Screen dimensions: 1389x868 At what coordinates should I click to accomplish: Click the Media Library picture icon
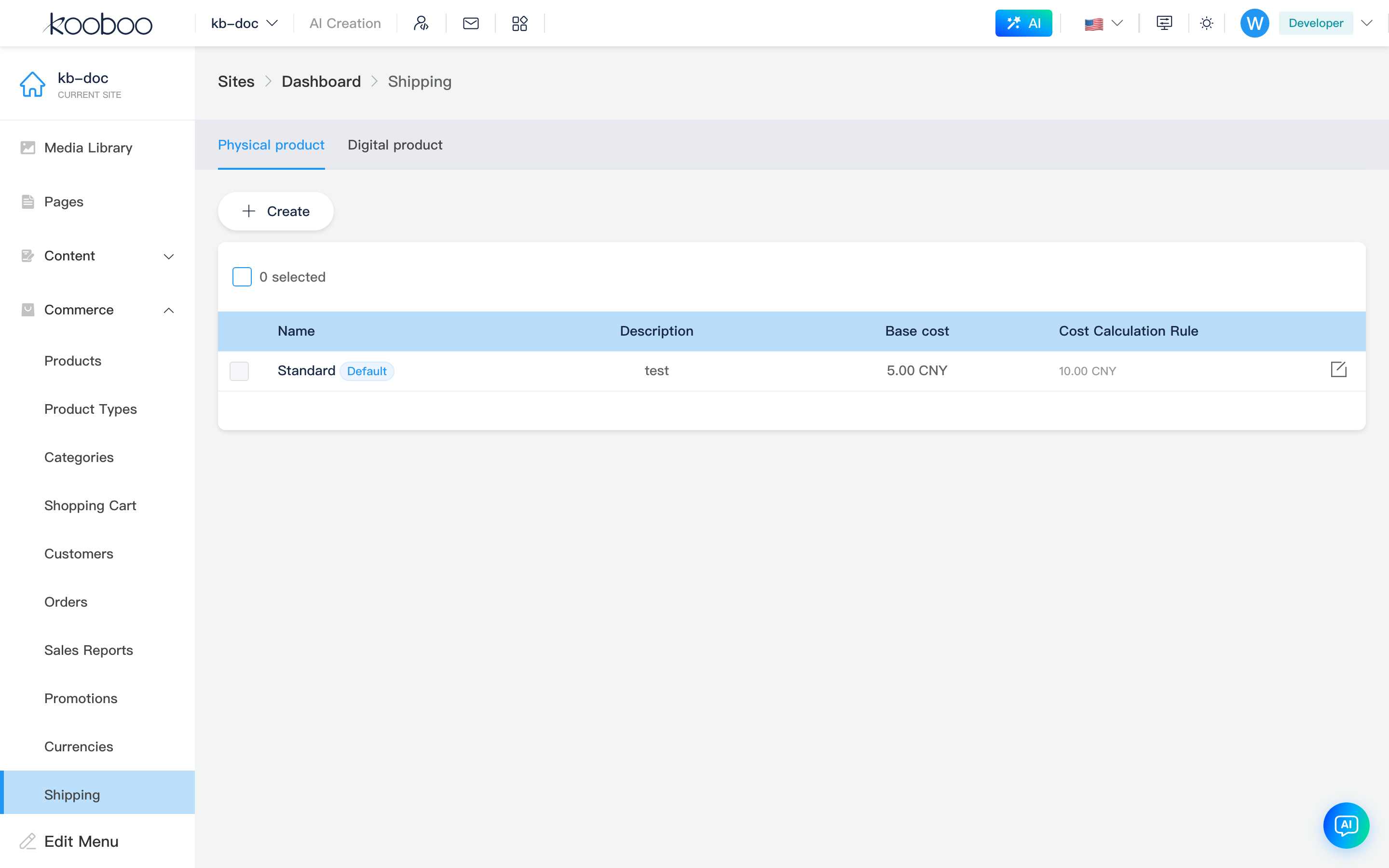27,148
